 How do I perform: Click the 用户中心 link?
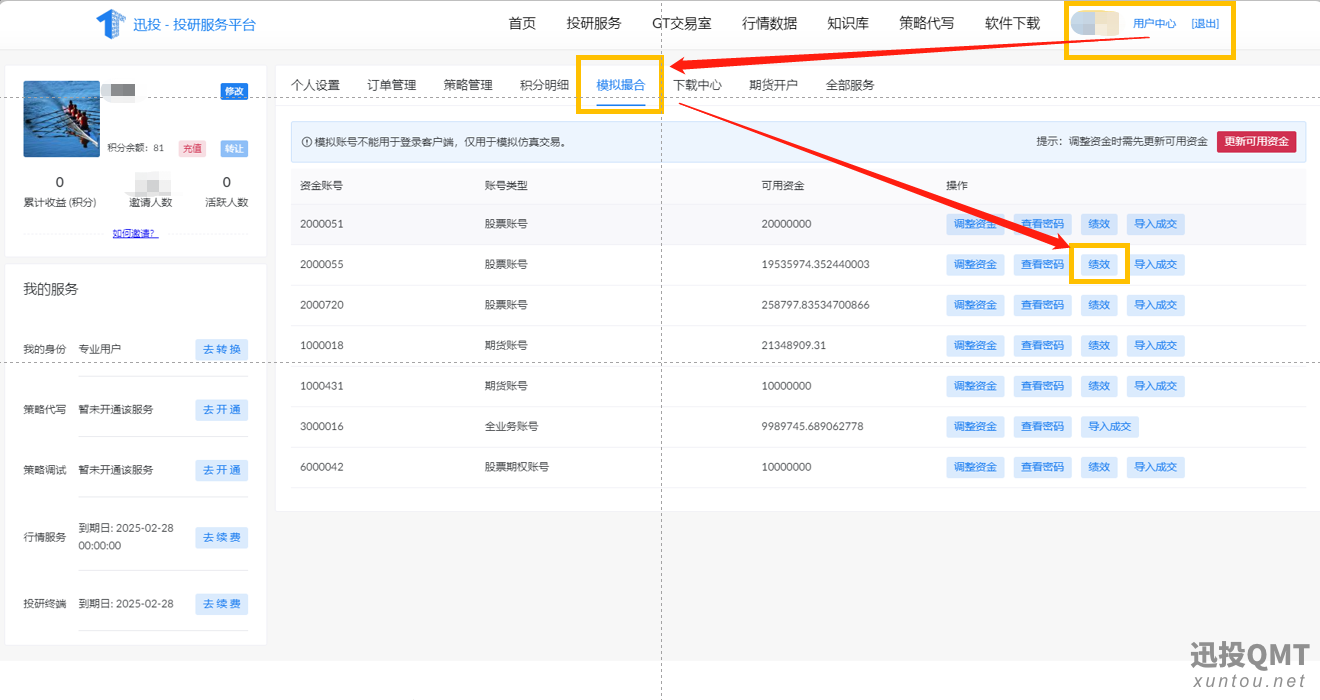click(1154, 24)
